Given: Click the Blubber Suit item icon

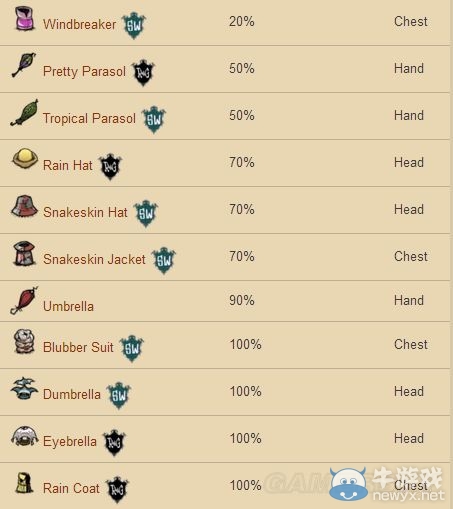Looking at the screenshot, I should [24, 341].
